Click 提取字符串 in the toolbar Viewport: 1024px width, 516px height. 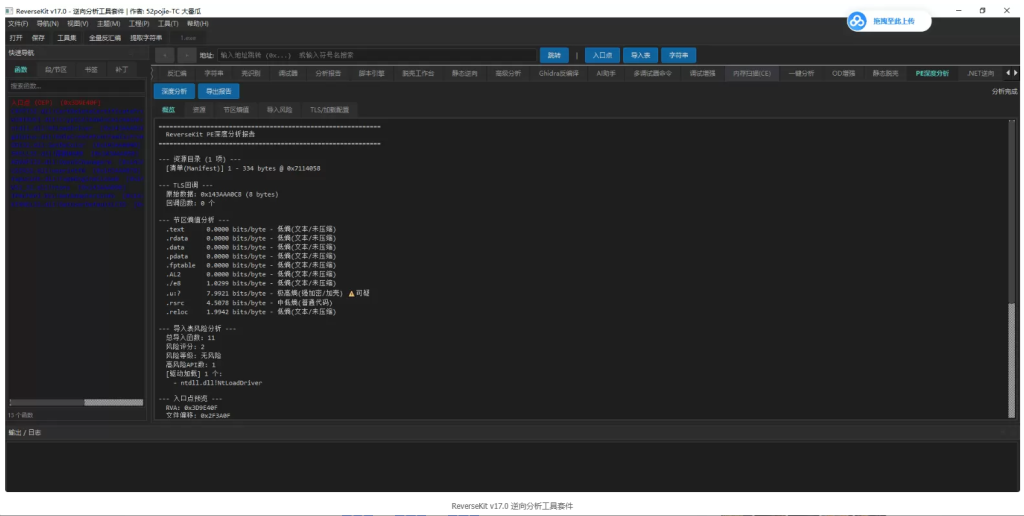(146, 38)
